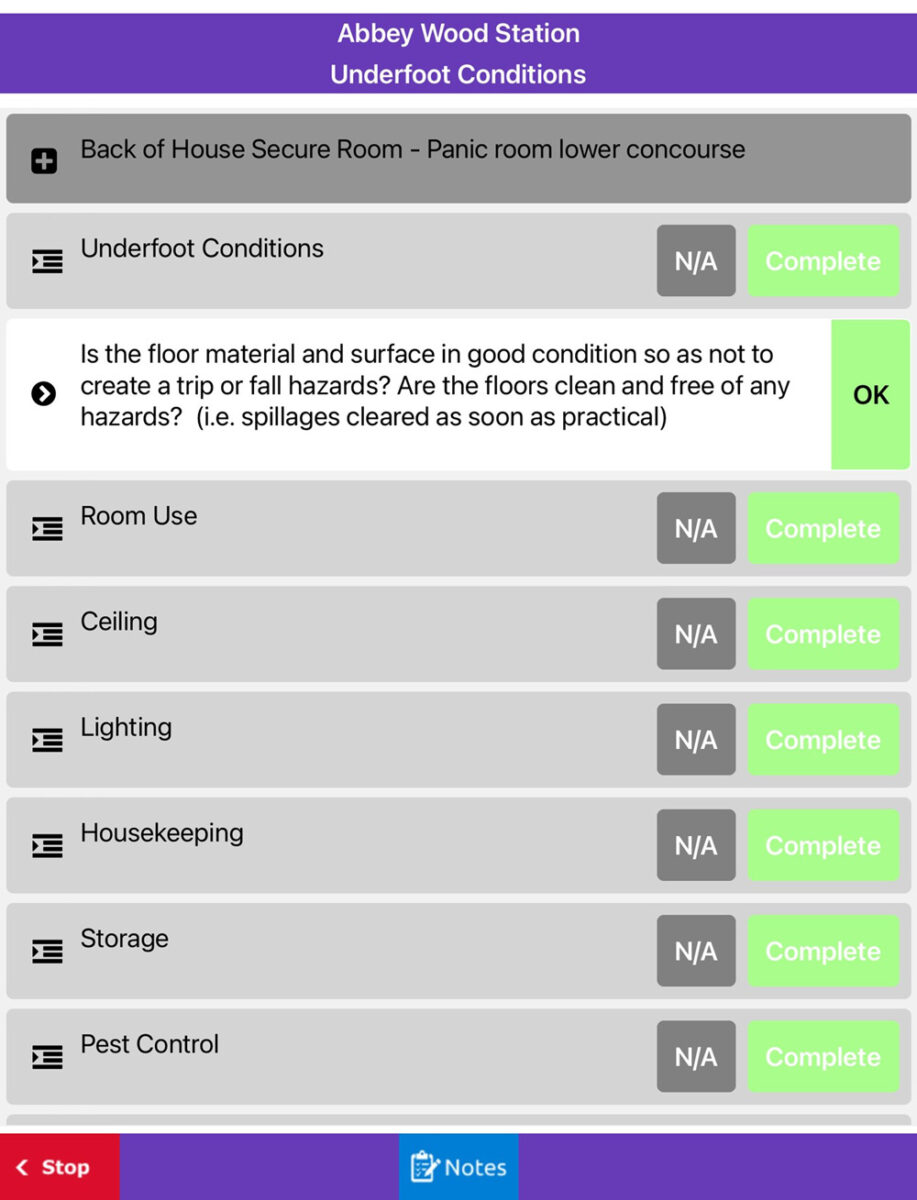This screenshot has height=1200, width=917.
Task: Click the indent icon next to Ceiling
Action: click(47, 635)
